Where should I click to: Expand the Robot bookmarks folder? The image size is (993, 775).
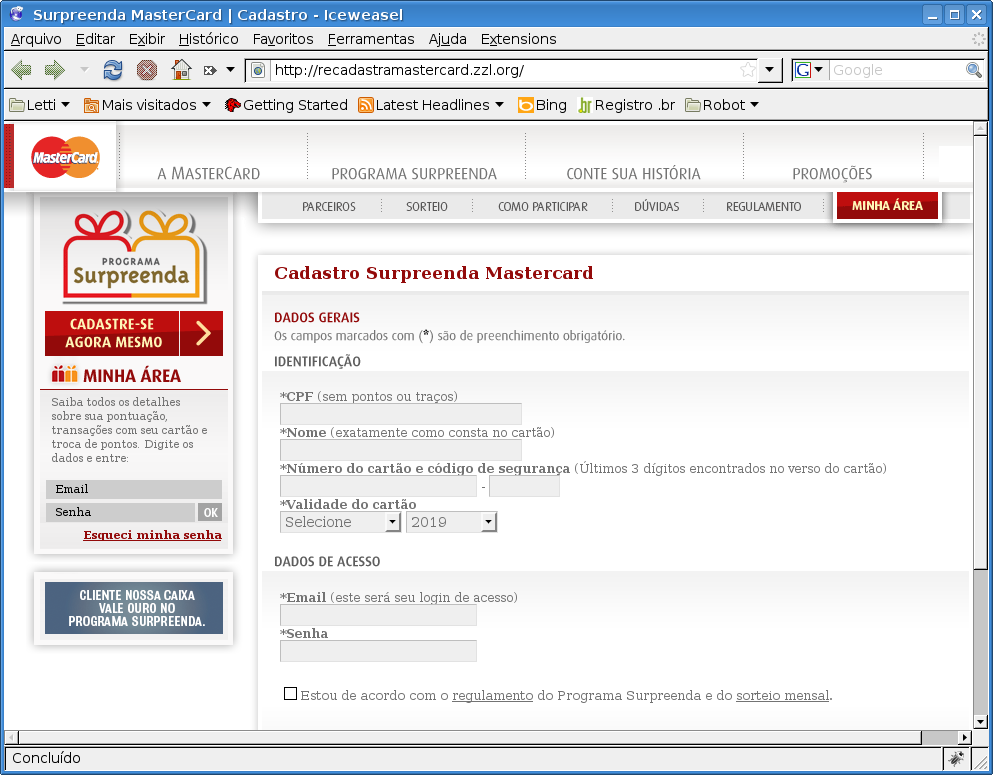tap(722, 105)
